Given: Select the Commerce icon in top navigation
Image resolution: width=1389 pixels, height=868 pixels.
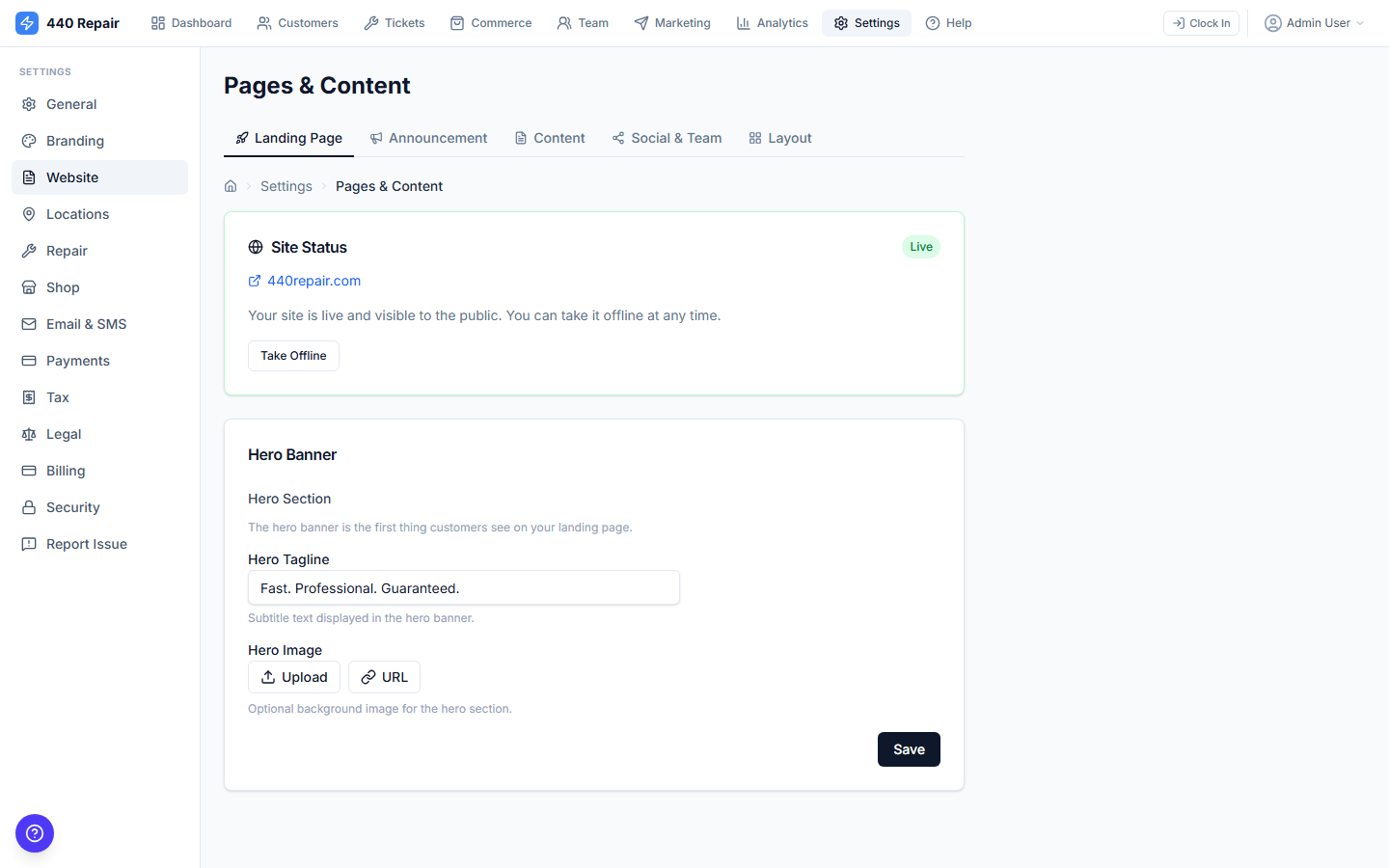Looking at the screenshot, I should (458, 22).
